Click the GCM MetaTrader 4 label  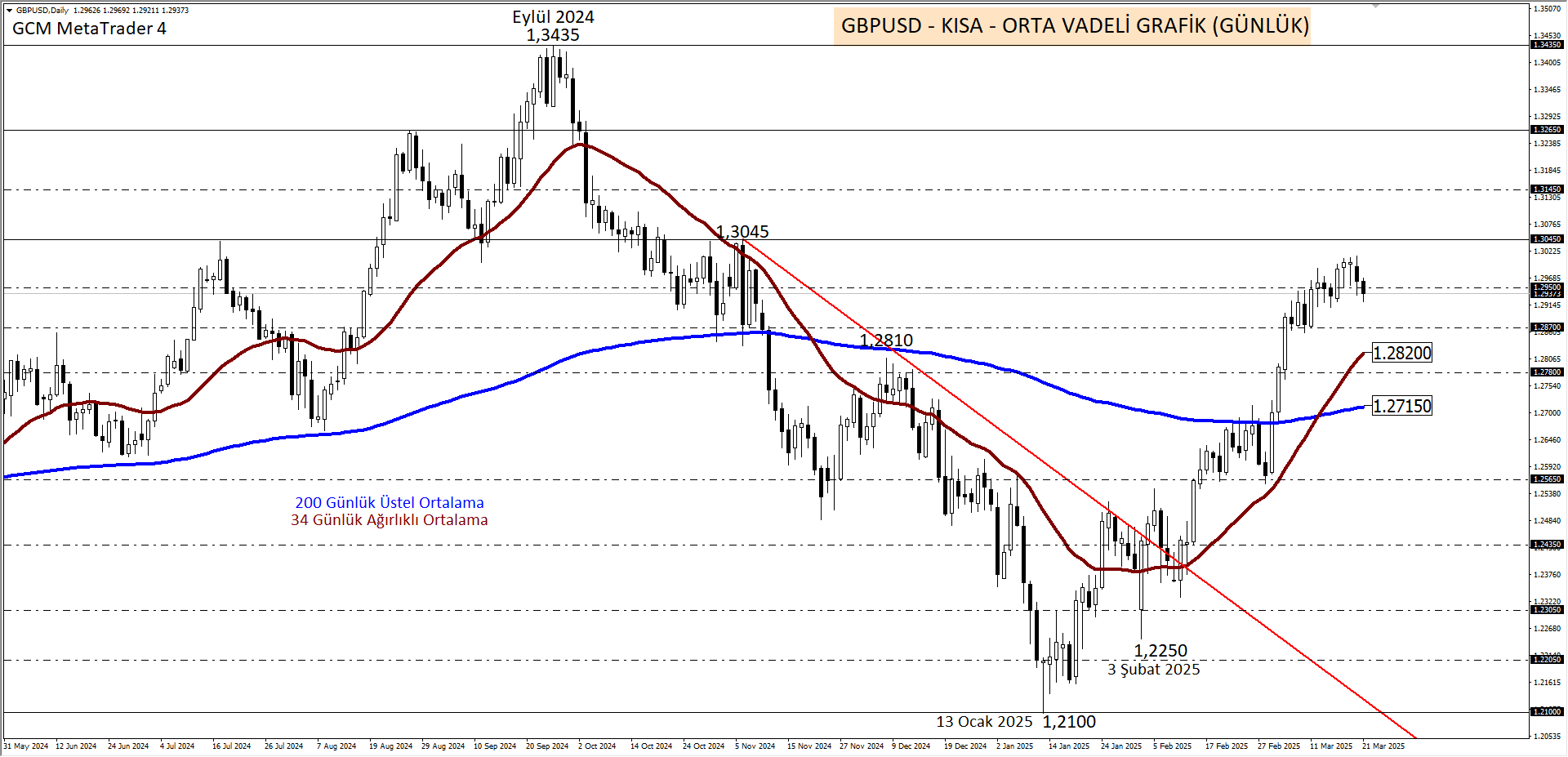(89, 29)
